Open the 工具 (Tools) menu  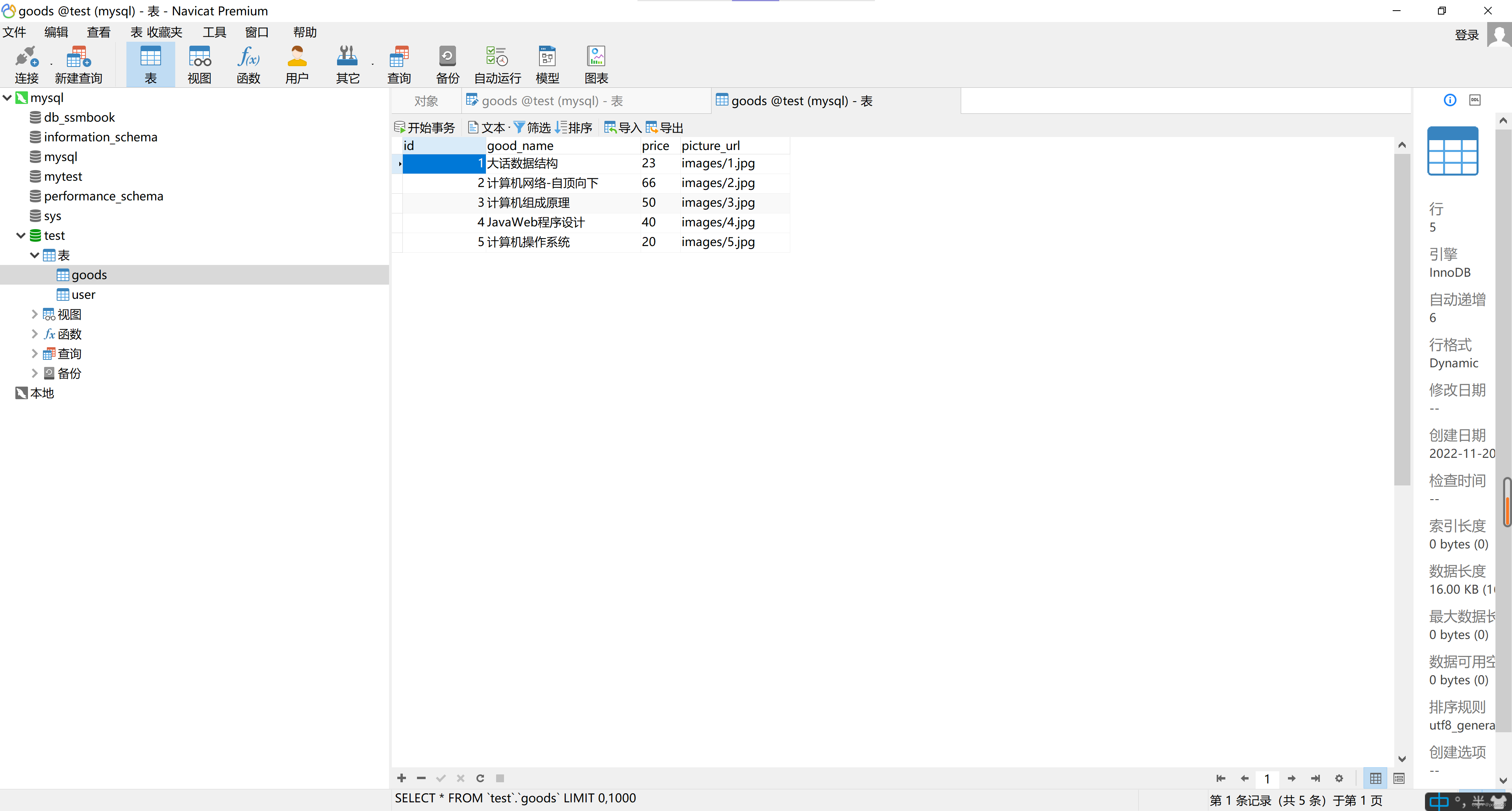pos(214,32)
